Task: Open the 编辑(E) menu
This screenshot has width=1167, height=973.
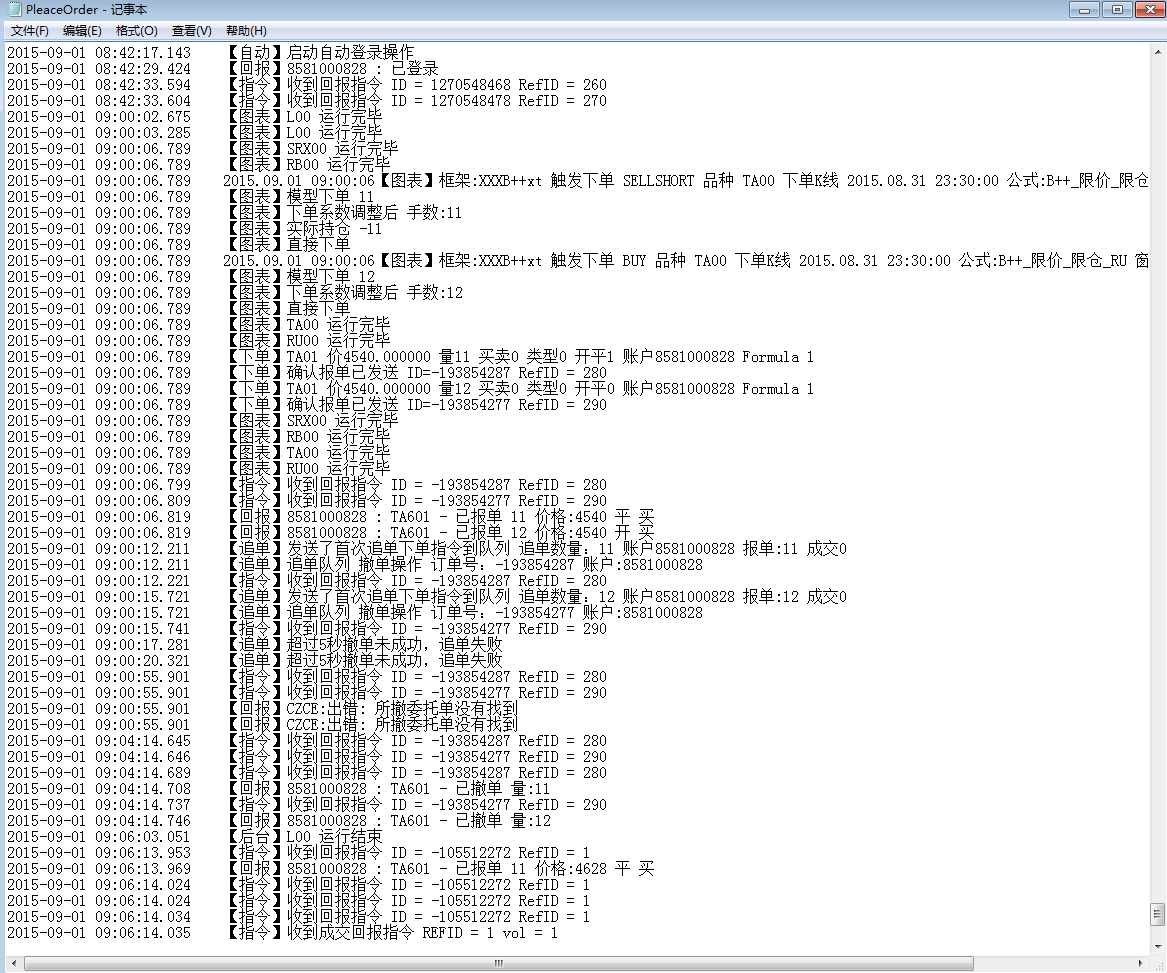Action: point(82,31)
